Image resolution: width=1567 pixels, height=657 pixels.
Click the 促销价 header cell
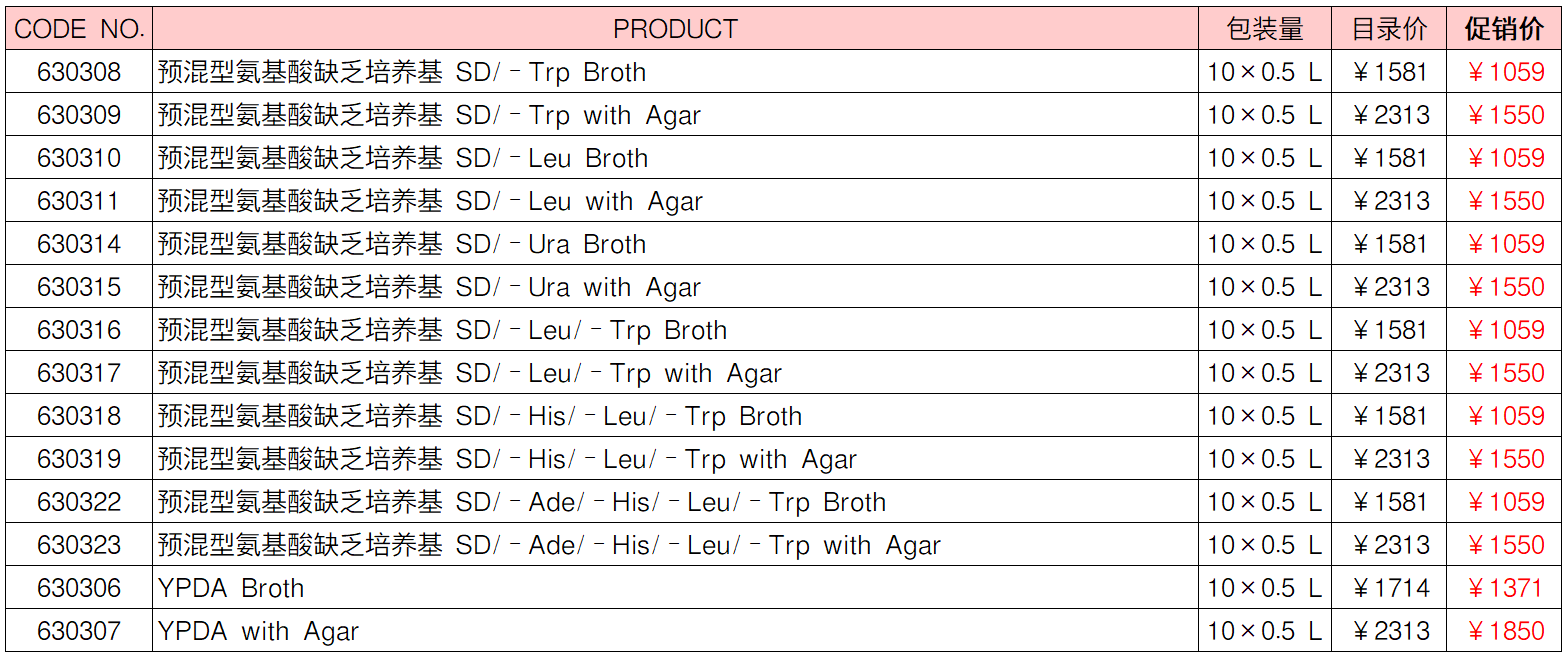[x=1504, y=29]
